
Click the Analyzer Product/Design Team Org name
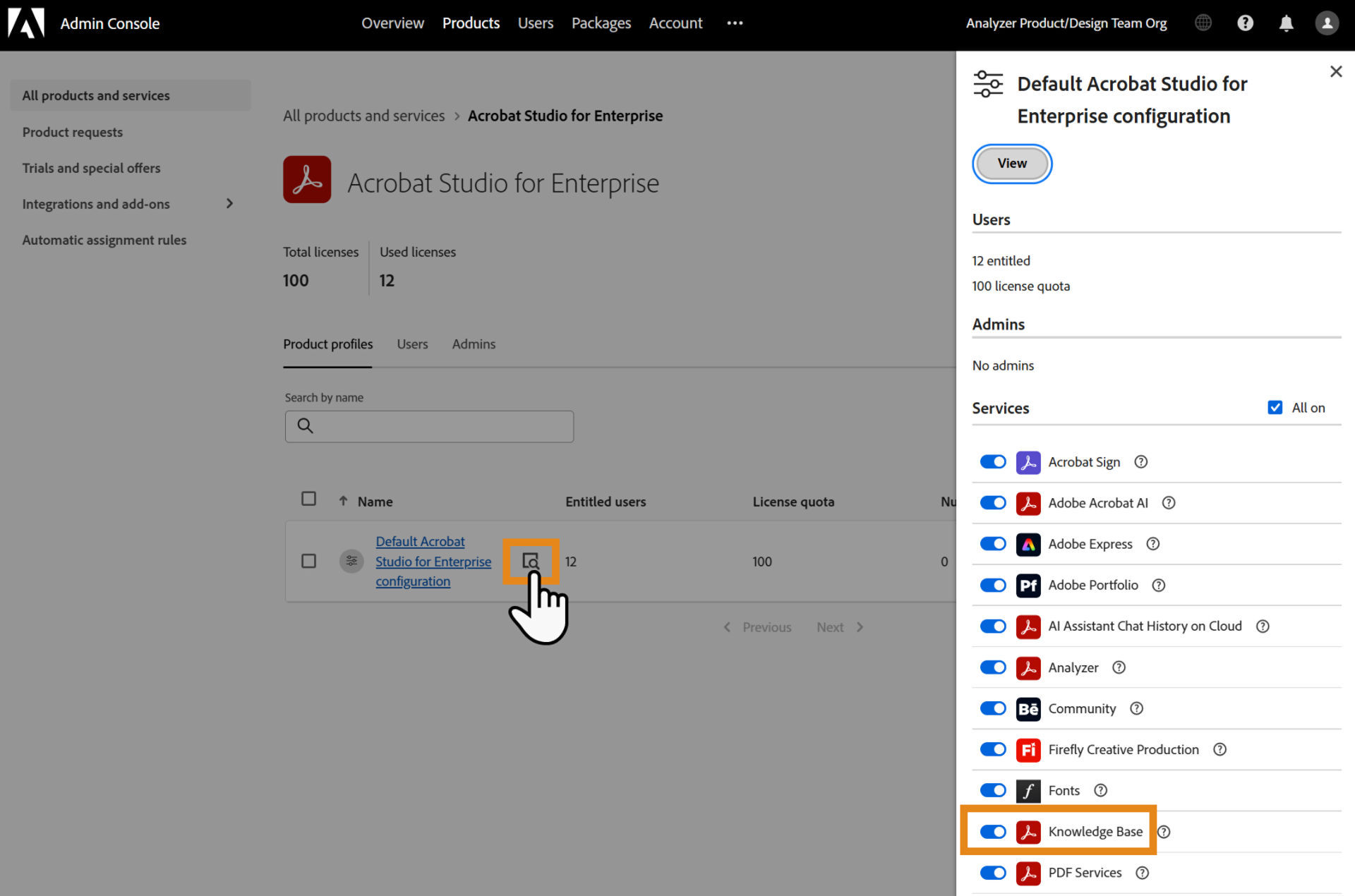tap(1066, 23)
